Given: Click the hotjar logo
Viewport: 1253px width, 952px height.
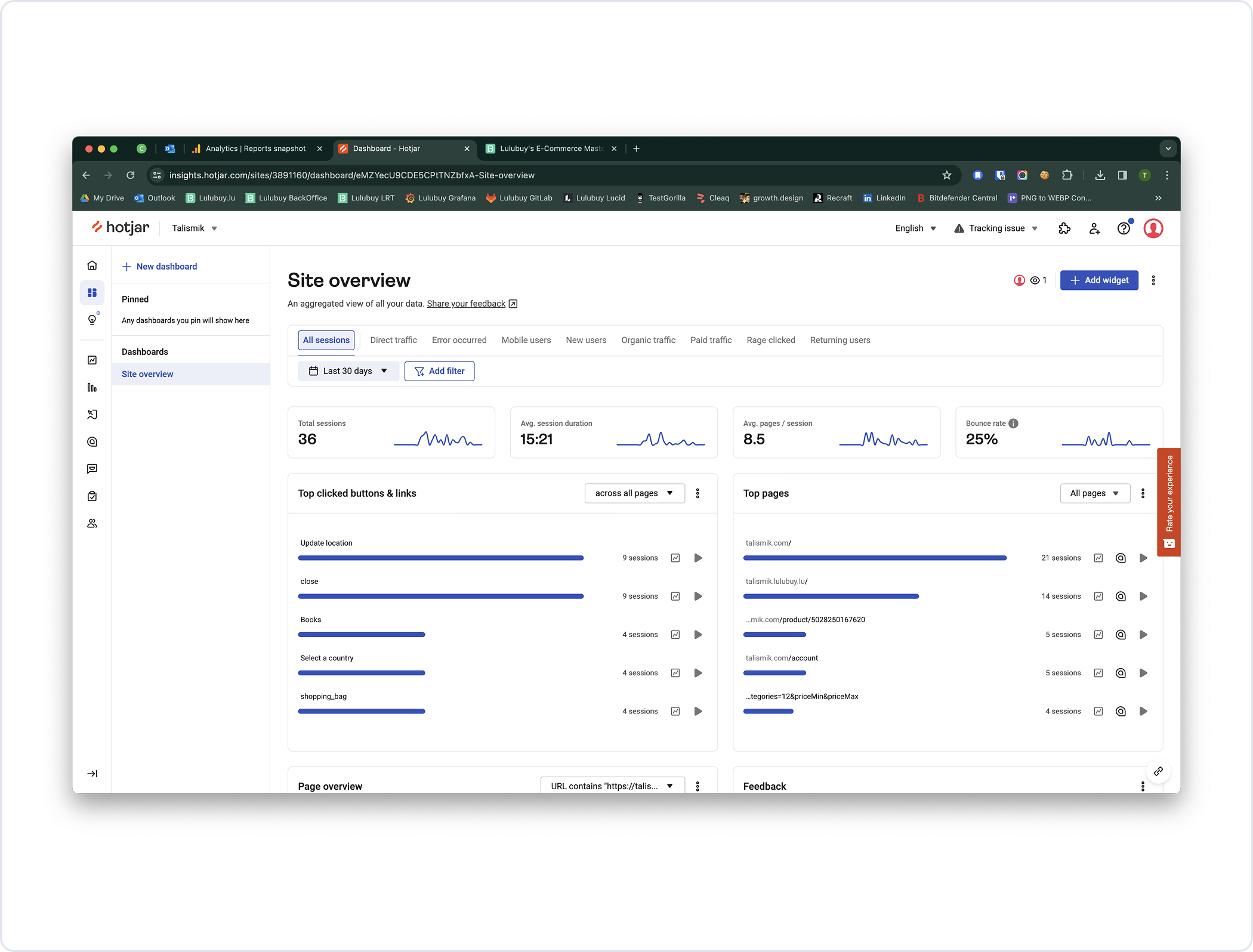Looking at the screenshot, I should (121, 227).
